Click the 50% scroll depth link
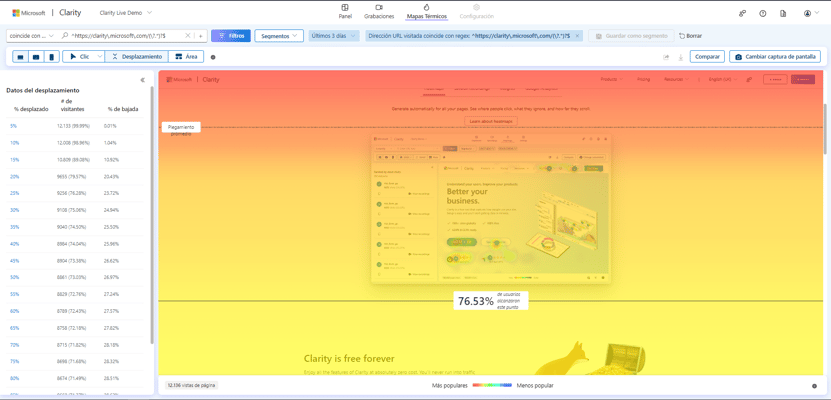 click(x=15, y=277)
